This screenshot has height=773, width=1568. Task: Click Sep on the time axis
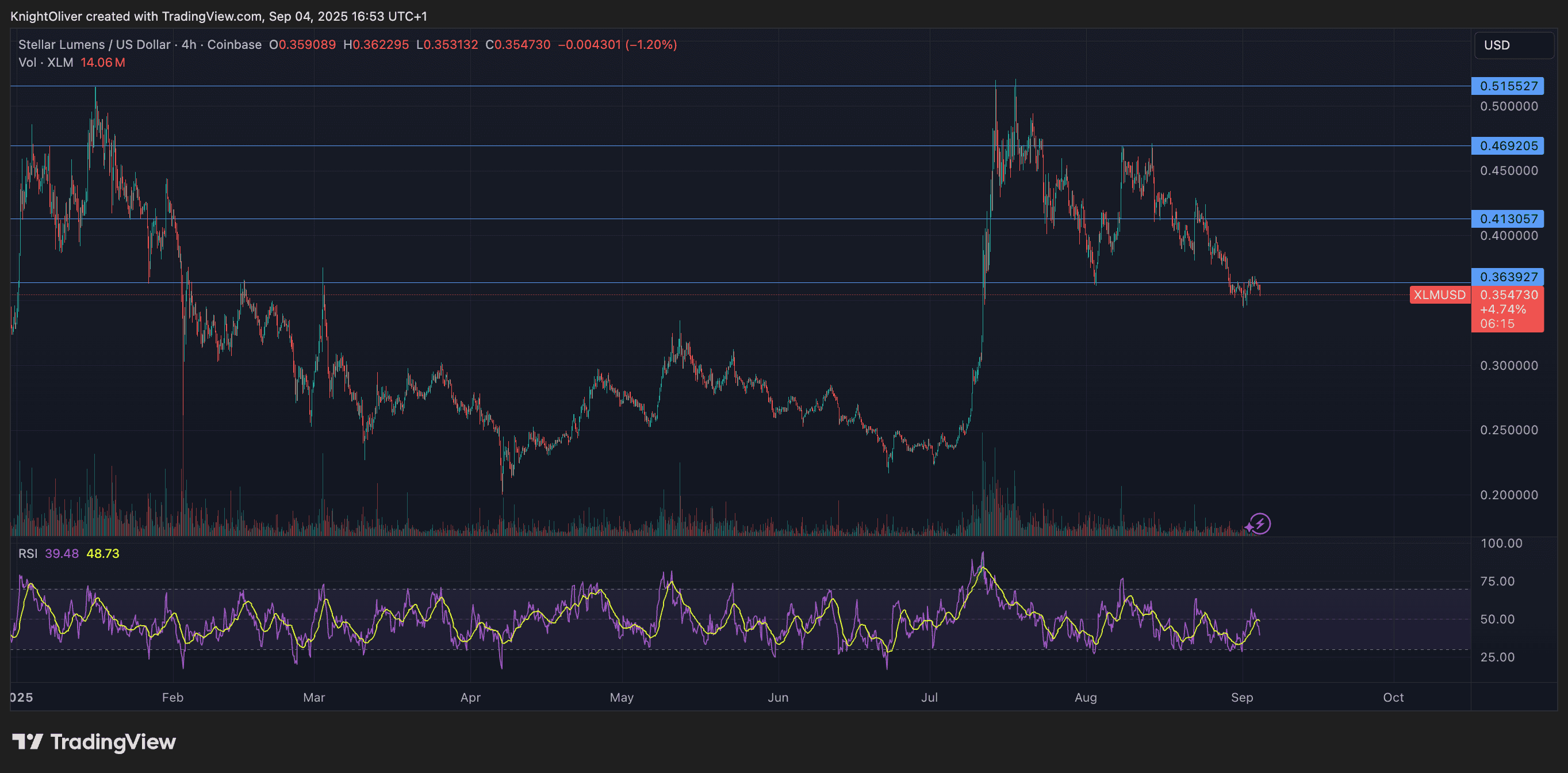click(x=1243, y=698)
